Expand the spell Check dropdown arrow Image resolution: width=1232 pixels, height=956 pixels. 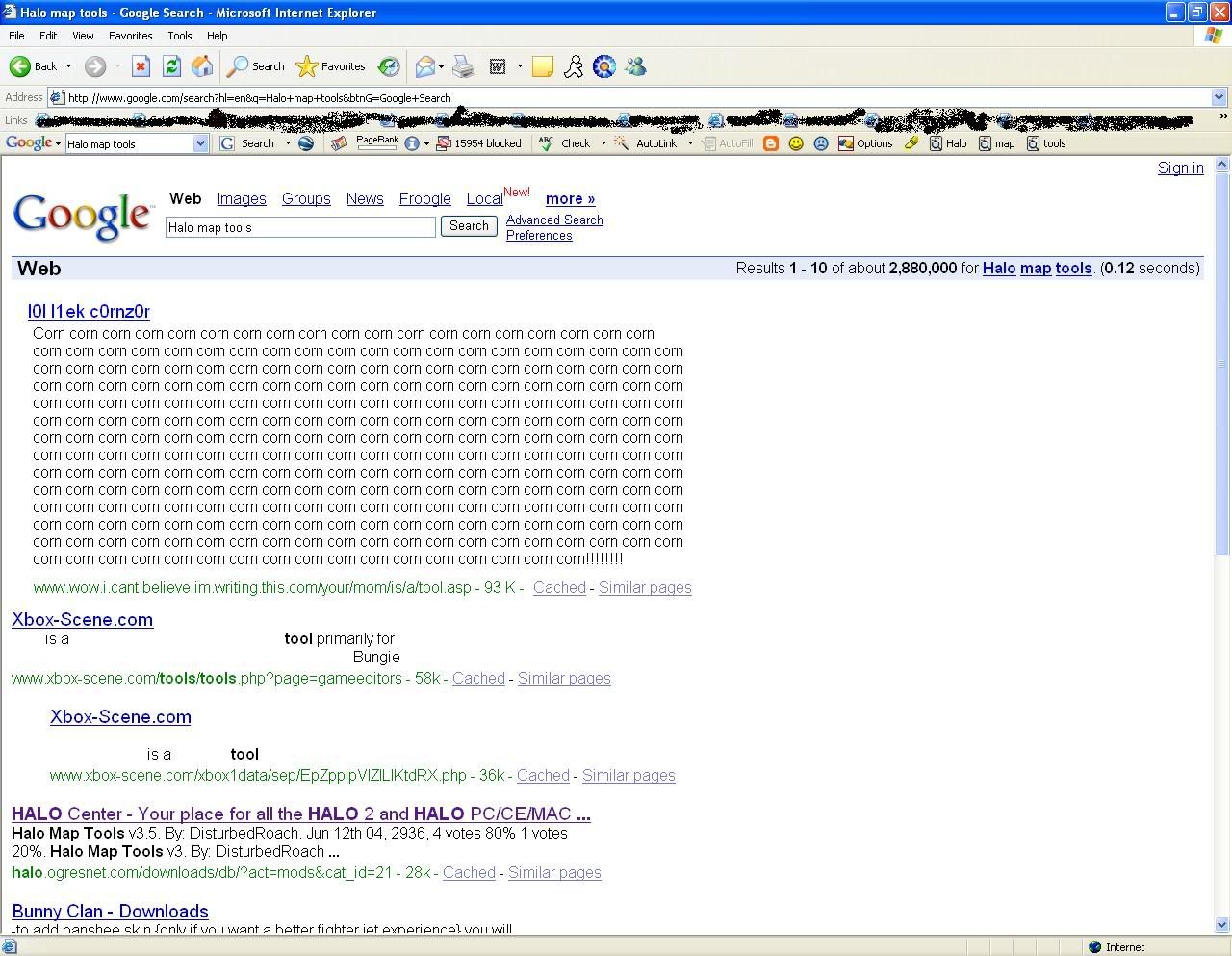point(603,143)
